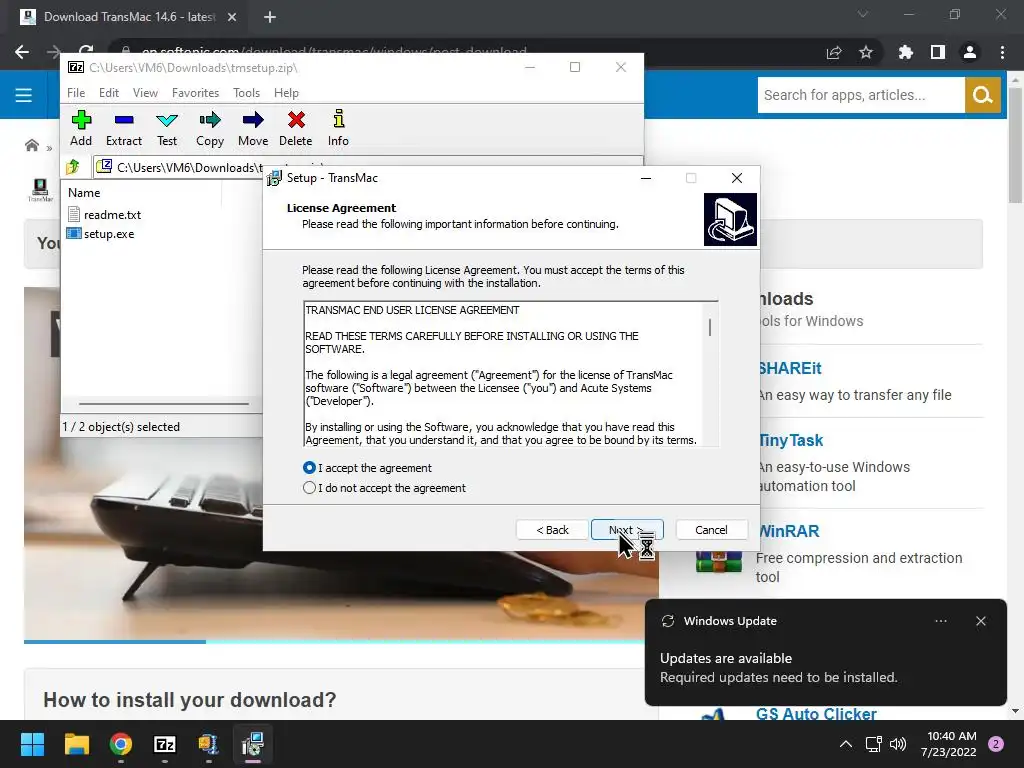
Task: Cancel the TransMac setup wizard
Action: (x=711, y=530)
